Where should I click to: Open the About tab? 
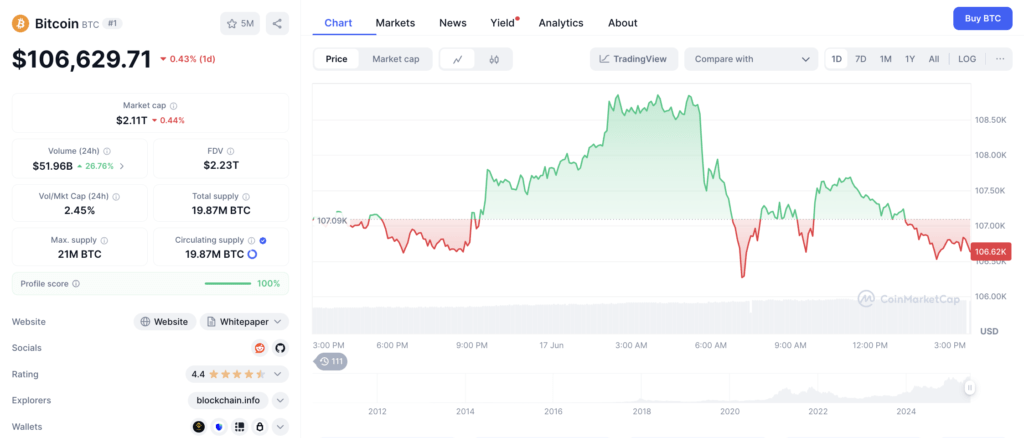click(x=622, y=23)
